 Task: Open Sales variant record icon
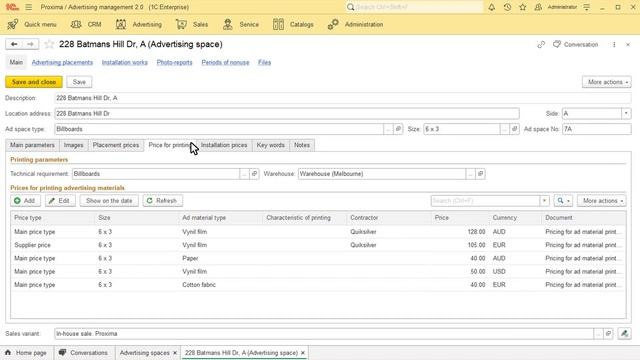[608, 334]
